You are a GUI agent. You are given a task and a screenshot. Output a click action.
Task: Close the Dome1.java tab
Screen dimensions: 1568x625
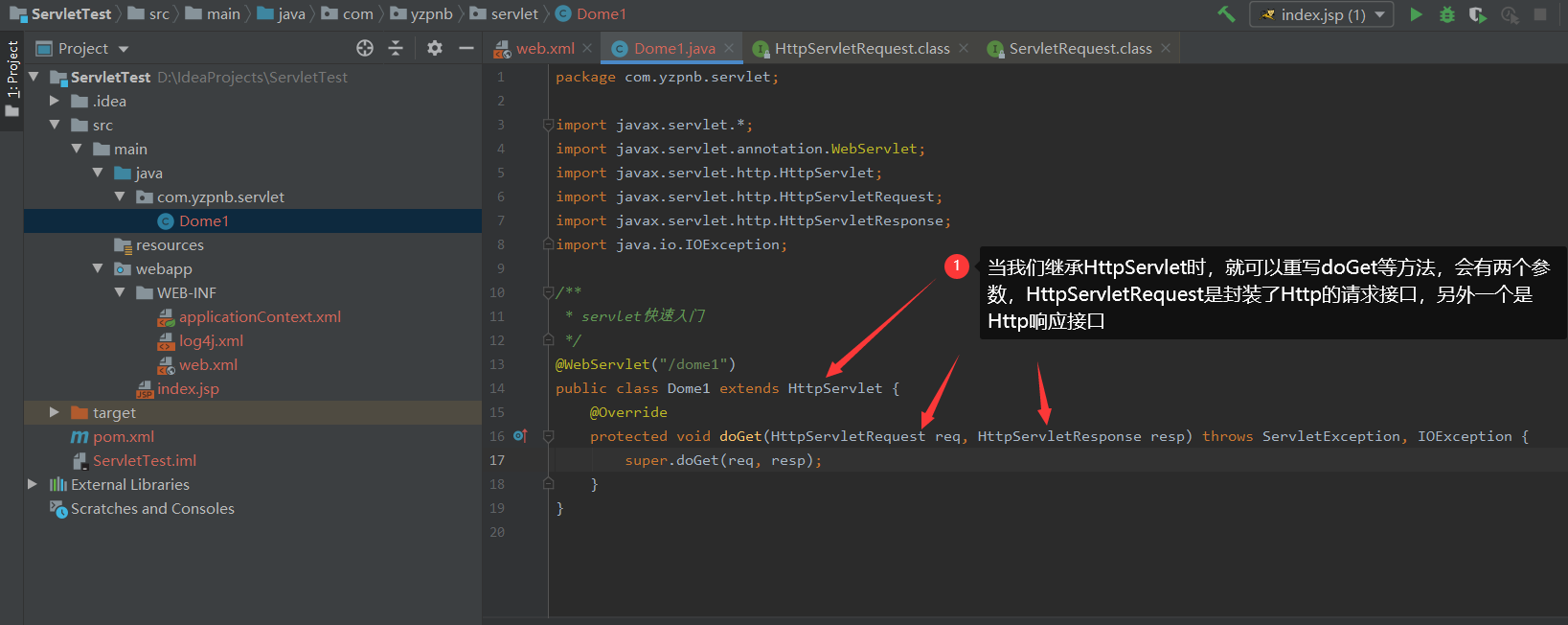click(x=729, y=48)
